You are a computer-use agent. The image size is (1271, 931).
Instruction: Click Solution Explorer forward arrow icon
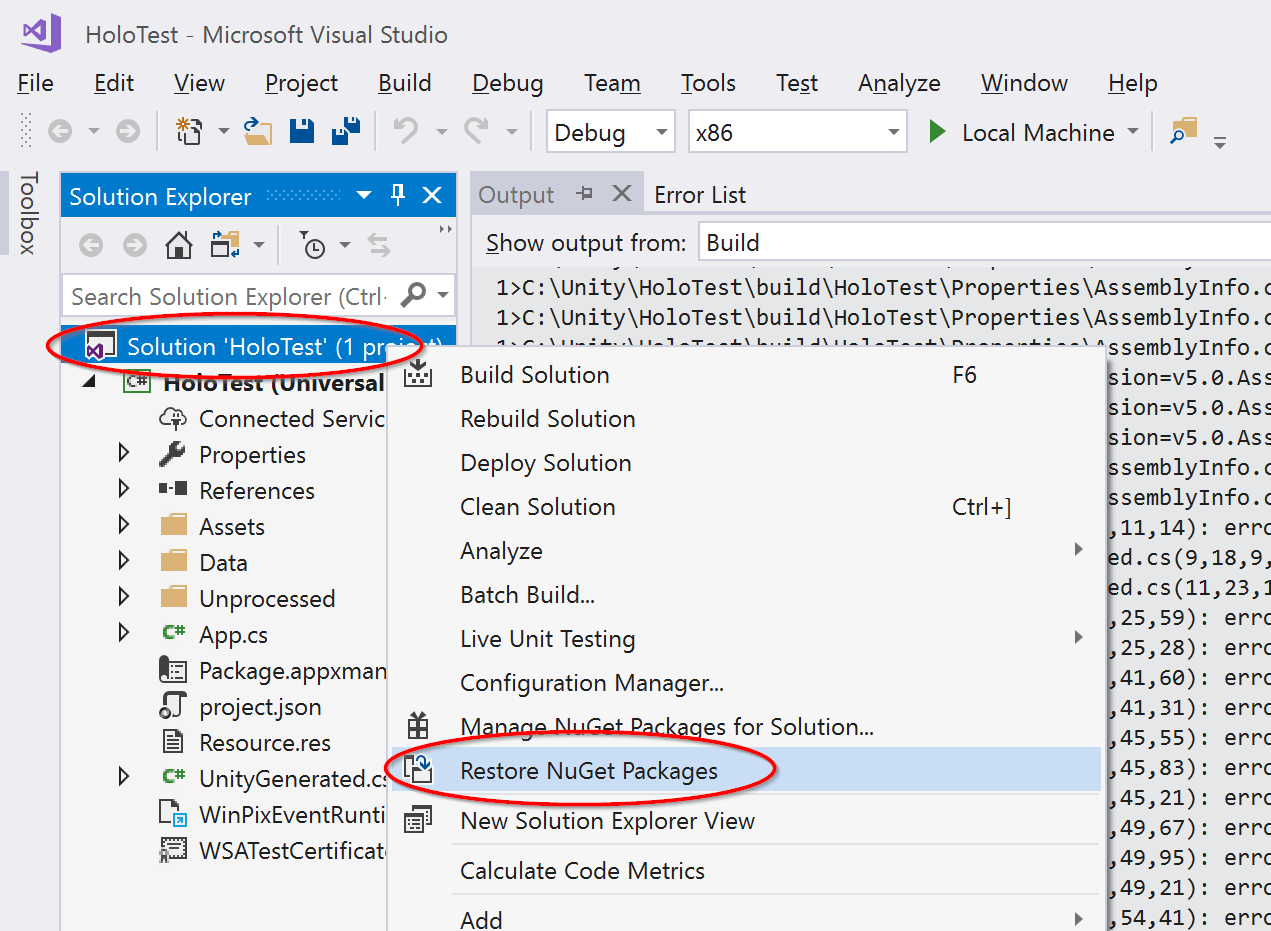coord(135,245)
